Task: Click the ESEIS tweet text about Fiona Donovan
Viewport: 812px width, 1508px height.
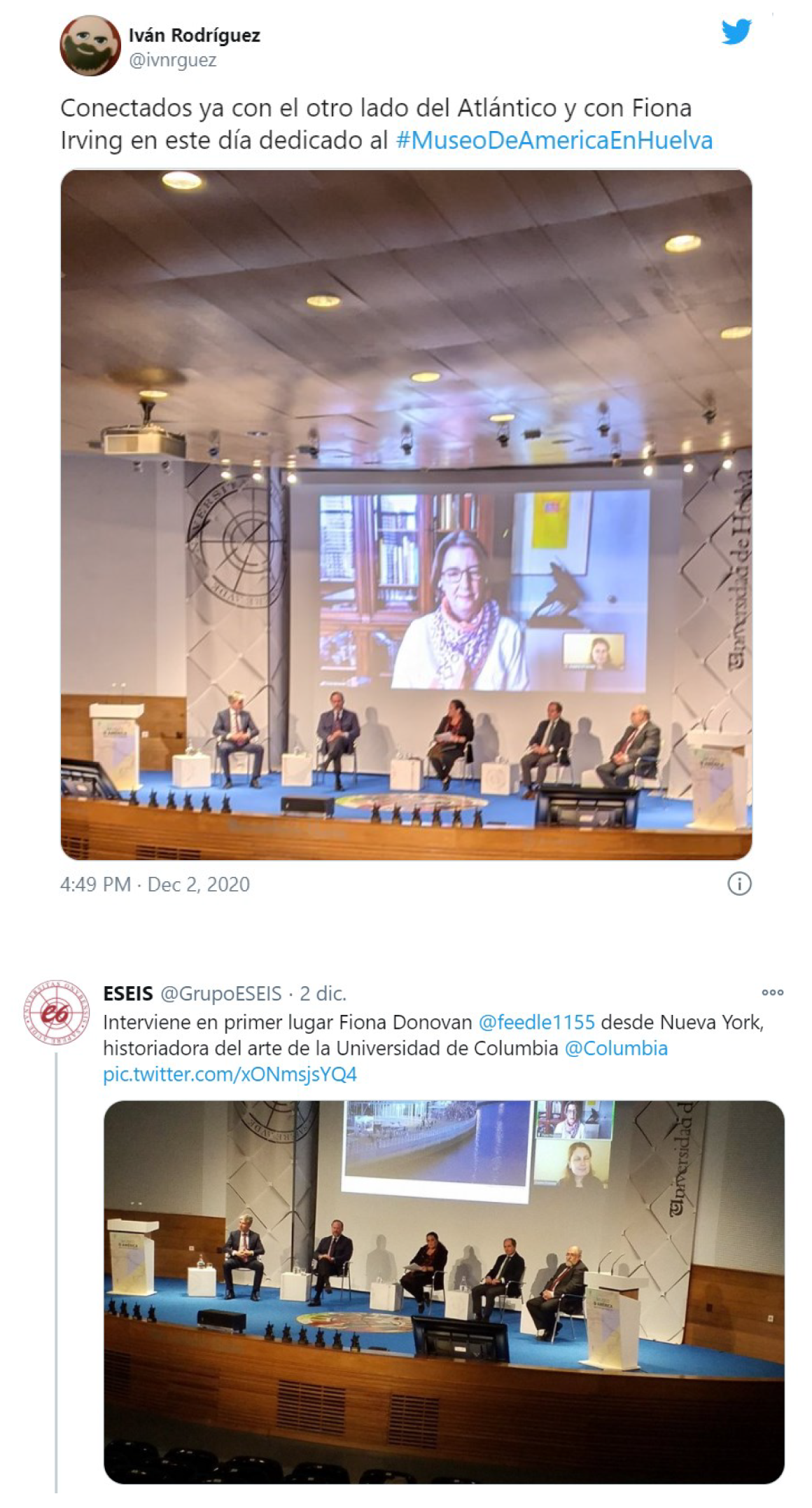Action: 433,1049
